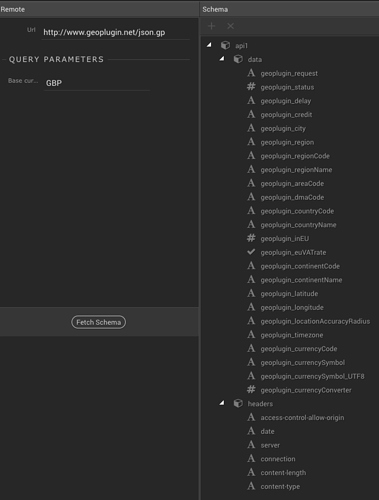This screenshot has height=500, width=379.
Task: Click the string type icon of geoplugin_timezone
Action: coord(251,335)
